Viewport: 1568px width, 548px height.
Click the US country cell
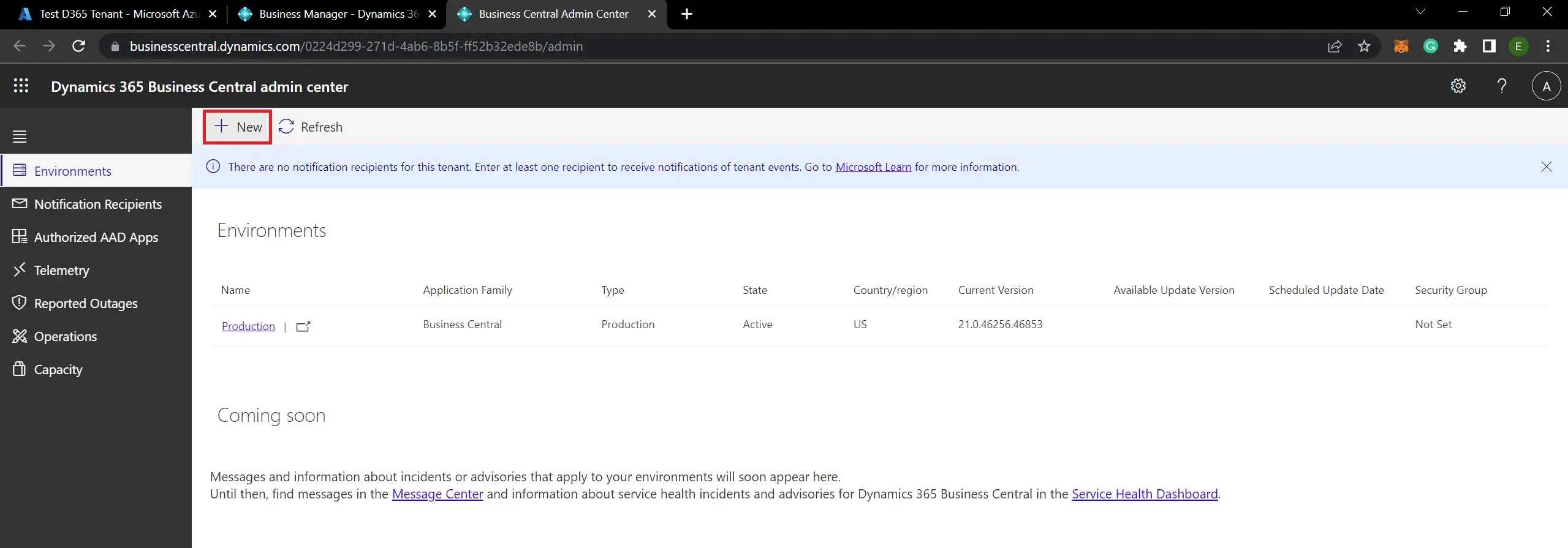click(x=860, y=325)
